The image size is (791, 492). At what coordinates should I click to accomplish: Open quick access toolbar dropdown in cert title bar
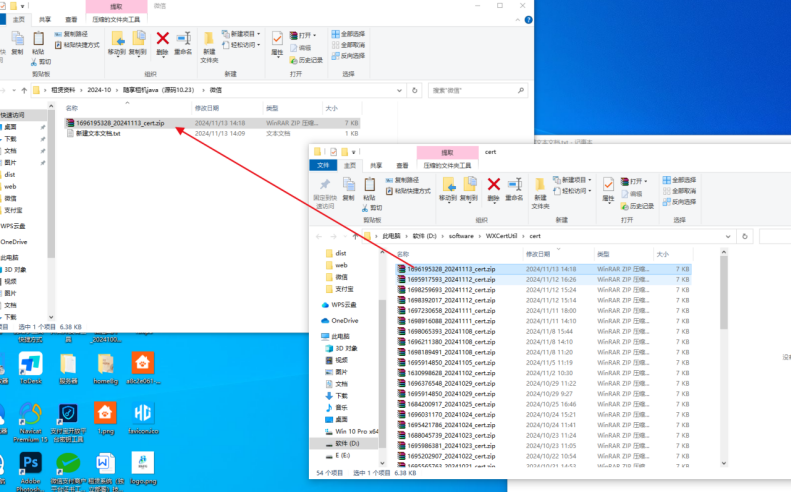tap(354, 151)
